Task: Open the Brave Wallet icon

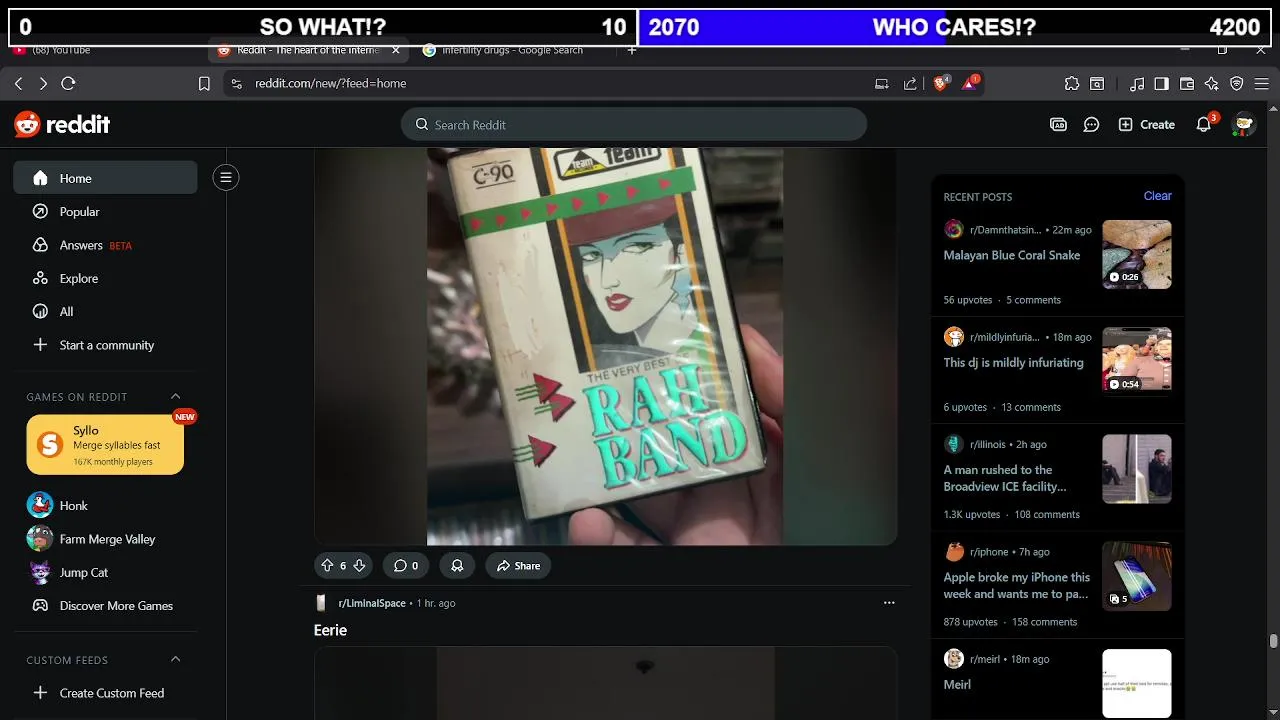Action: pyautogui.click(x=1187, y=84)
